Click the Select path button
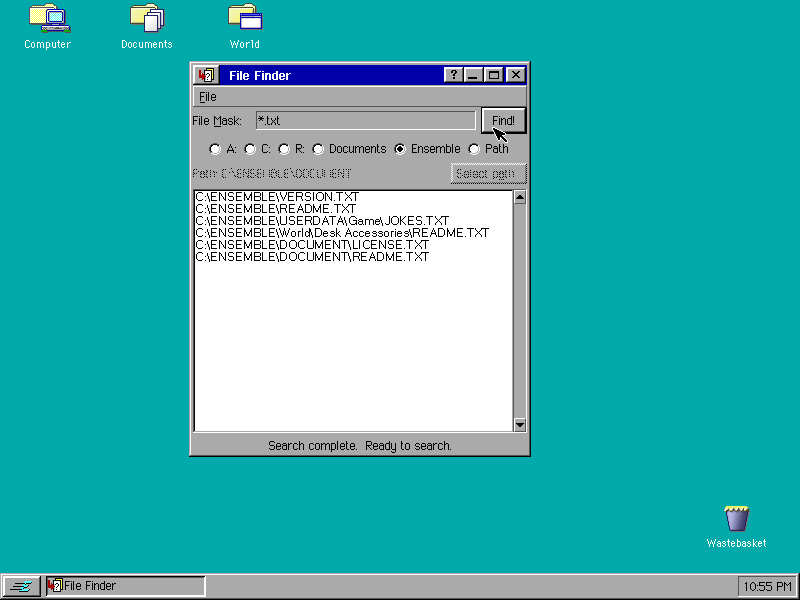This screenshot has height=600, width=800. 488,174
